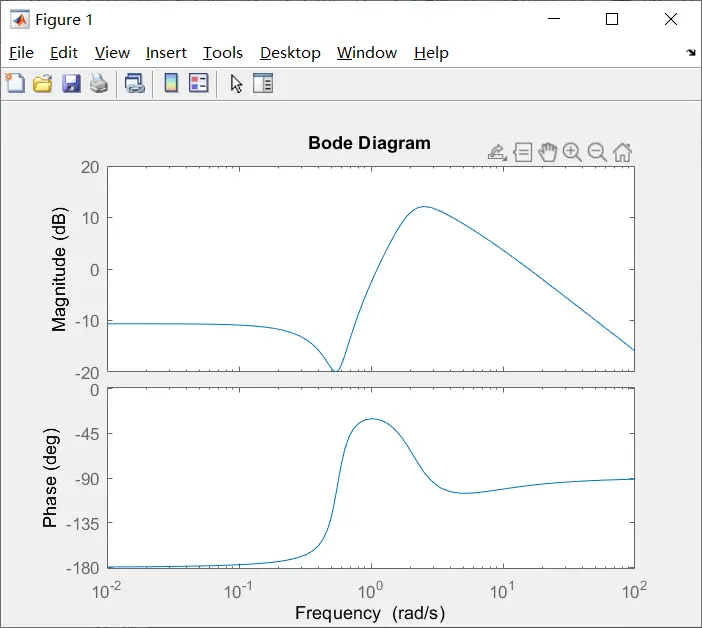Open the File menu

21,53
